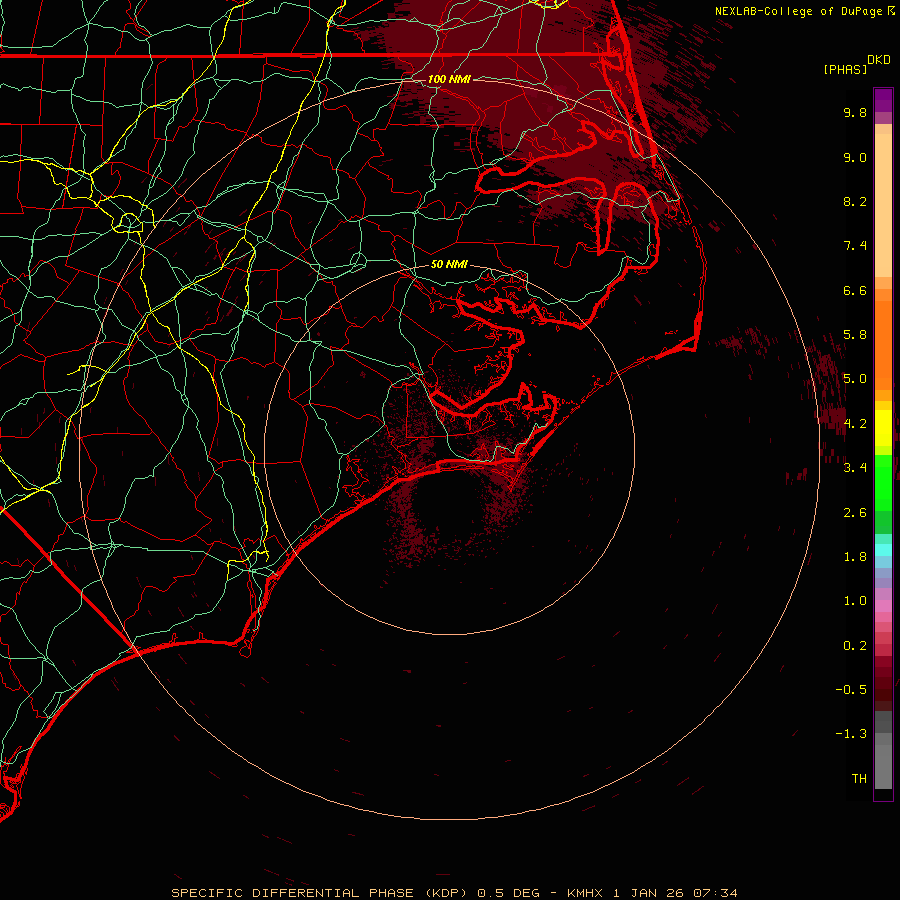Click the 3.4 colorbar value
This screenshot has width=900, height=900.
pos(855,468)
